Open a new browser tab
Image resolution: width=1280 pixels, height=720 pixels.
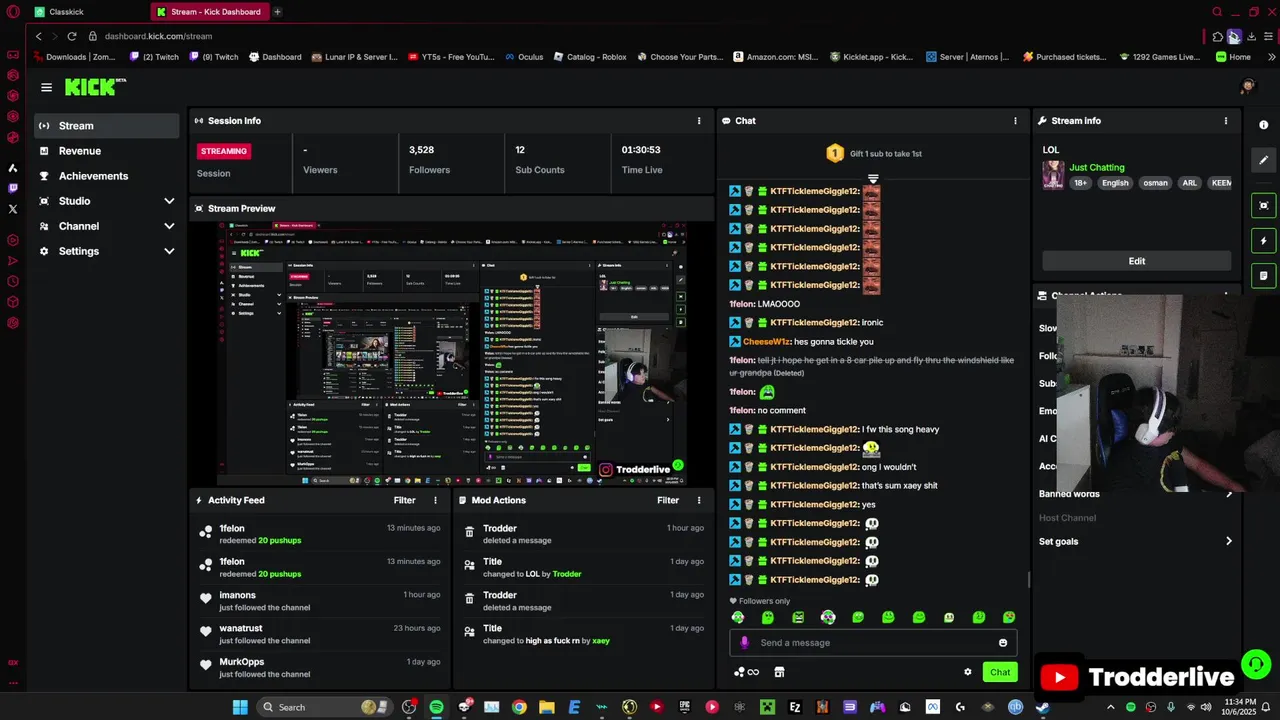[x=277, y=12]
